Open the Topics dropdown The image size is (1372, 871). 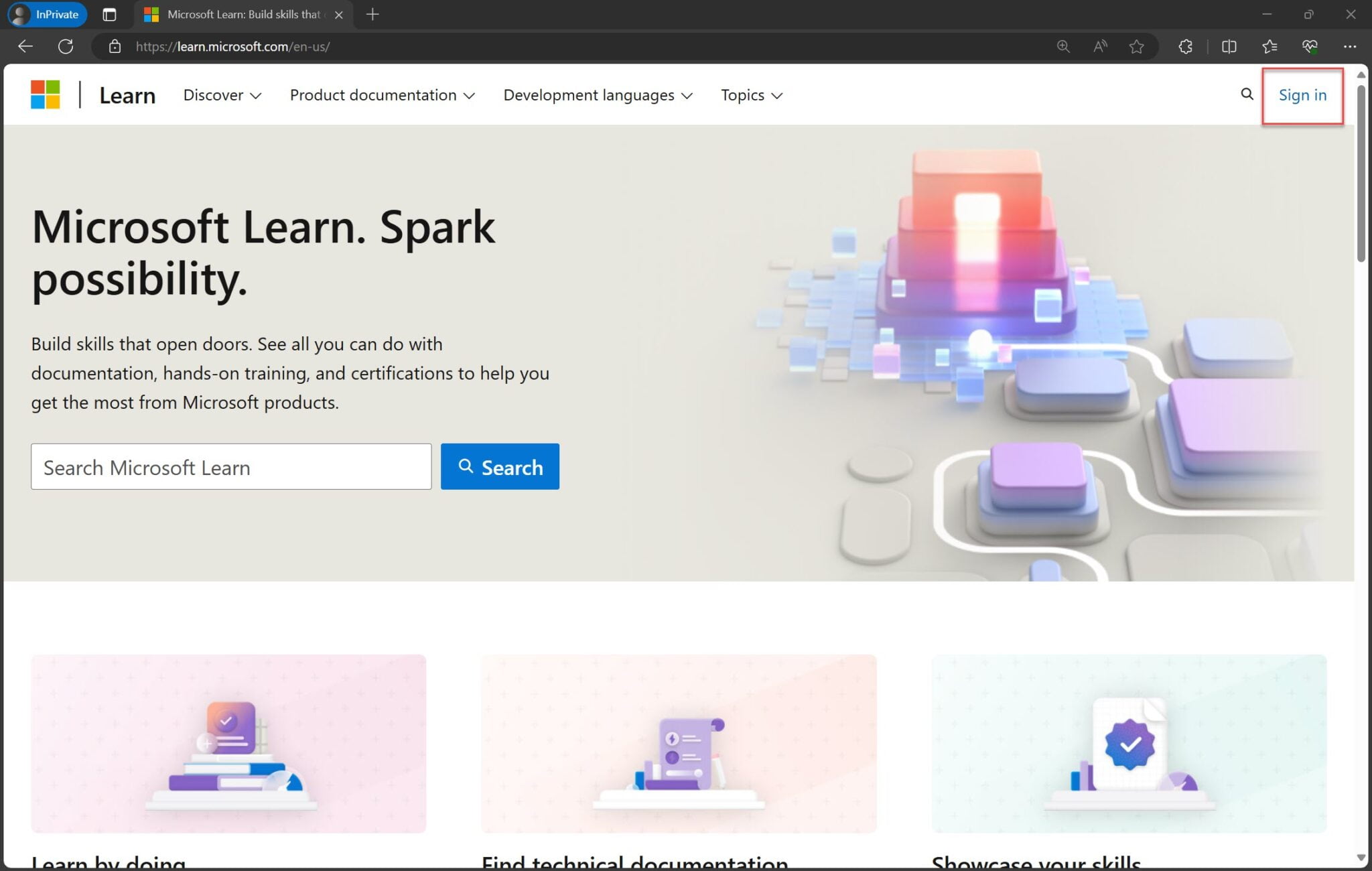[750, 95]
